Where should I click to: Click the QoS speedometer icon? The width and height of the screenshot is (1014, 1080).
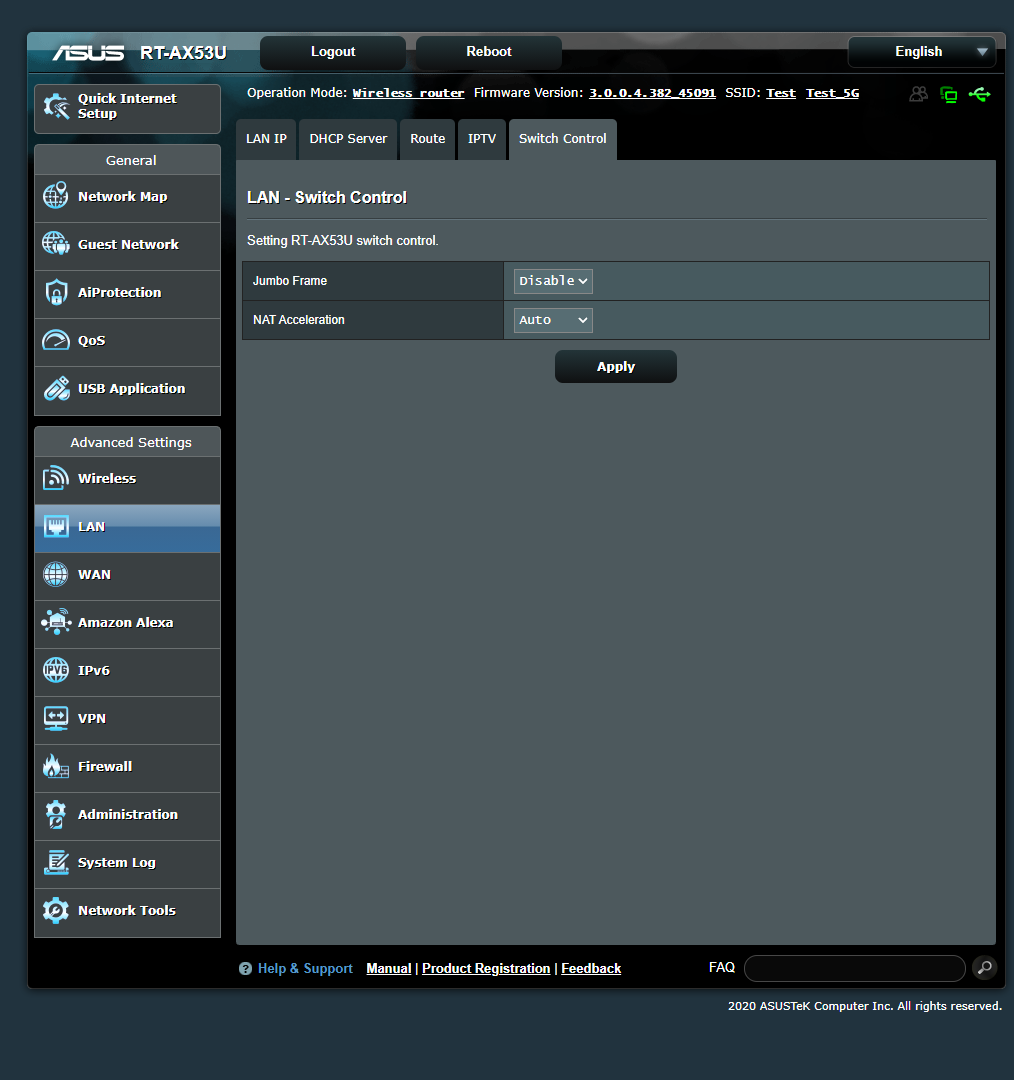pyautogui.click(x=56, y=340)
